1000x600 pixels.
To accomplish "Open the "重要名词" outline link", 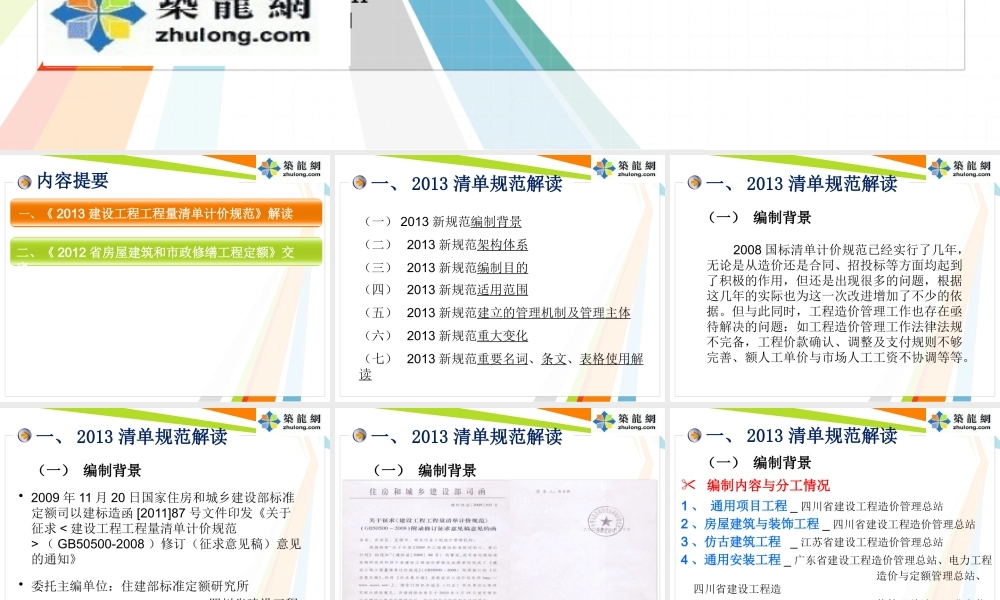I will coord(503,359).
